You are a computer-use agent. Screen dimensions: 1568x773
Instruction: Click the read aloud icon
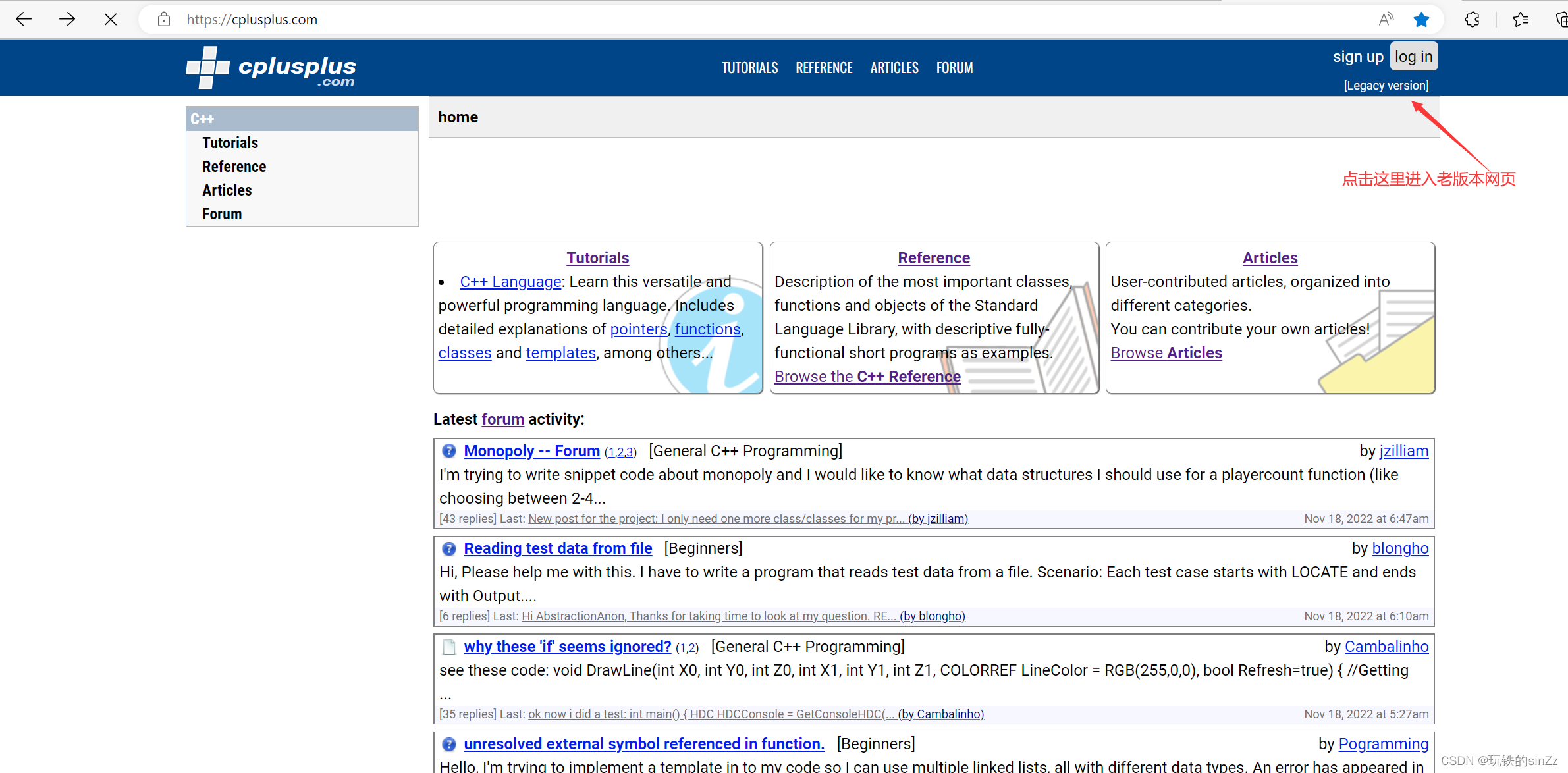1386,20
